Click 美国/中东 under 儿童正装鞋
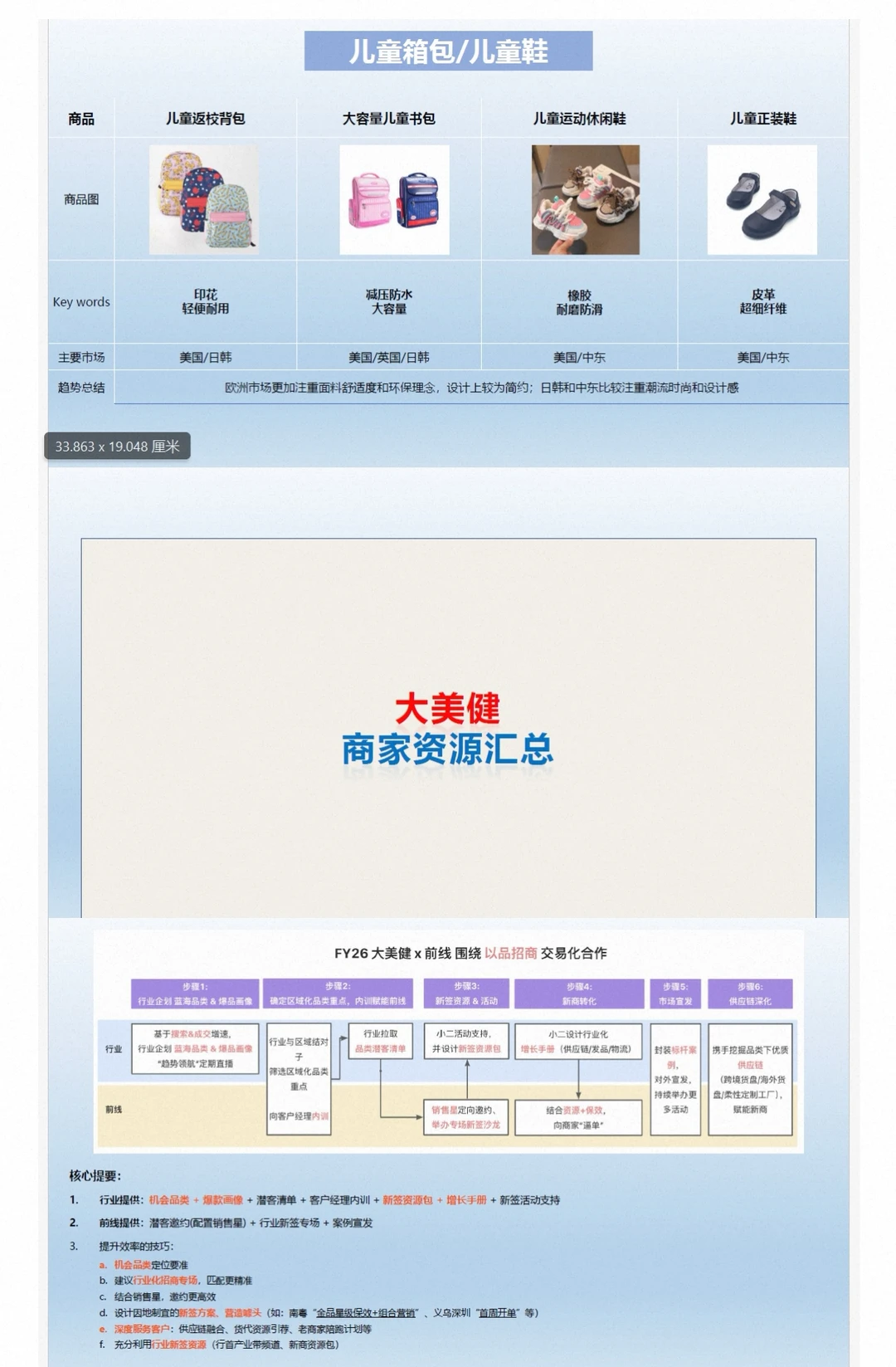Screen dimensions: 896x1367 (x=763, y=357)
